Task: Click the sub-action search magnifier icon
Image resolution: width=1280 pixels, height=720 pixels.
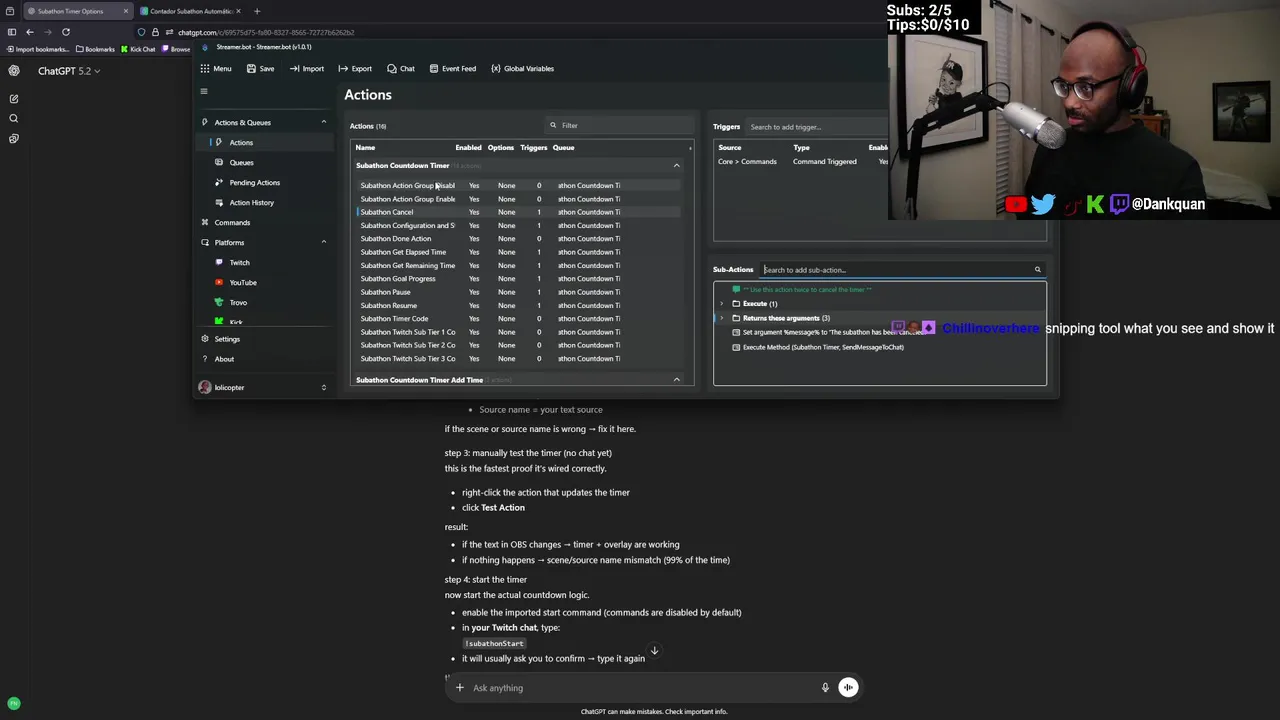Action: pyautogui.click(x=1037, y=270)
